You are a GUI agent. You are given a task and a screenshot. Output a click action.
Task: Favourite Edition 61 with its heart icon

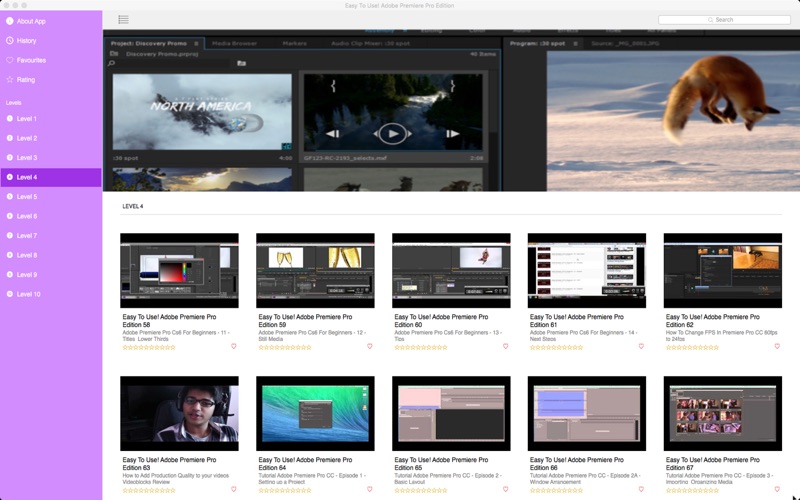tap(641, 346)
